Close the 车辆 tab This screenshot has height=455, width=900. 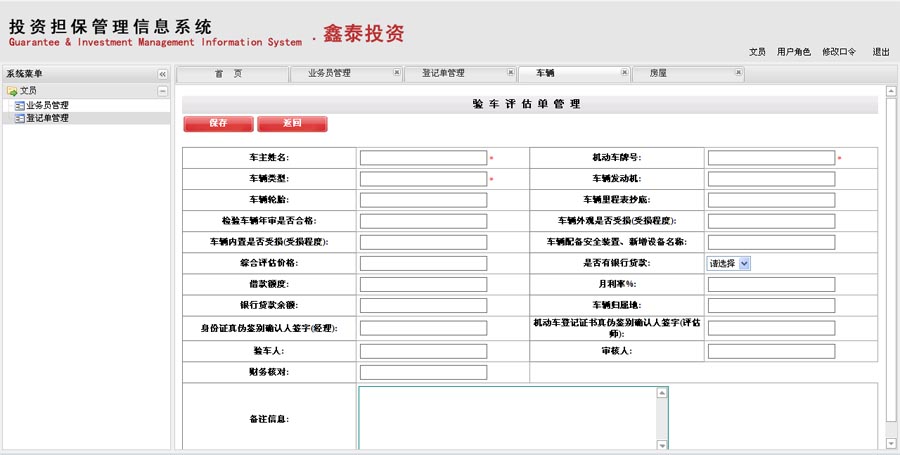(x=624, y=73)
